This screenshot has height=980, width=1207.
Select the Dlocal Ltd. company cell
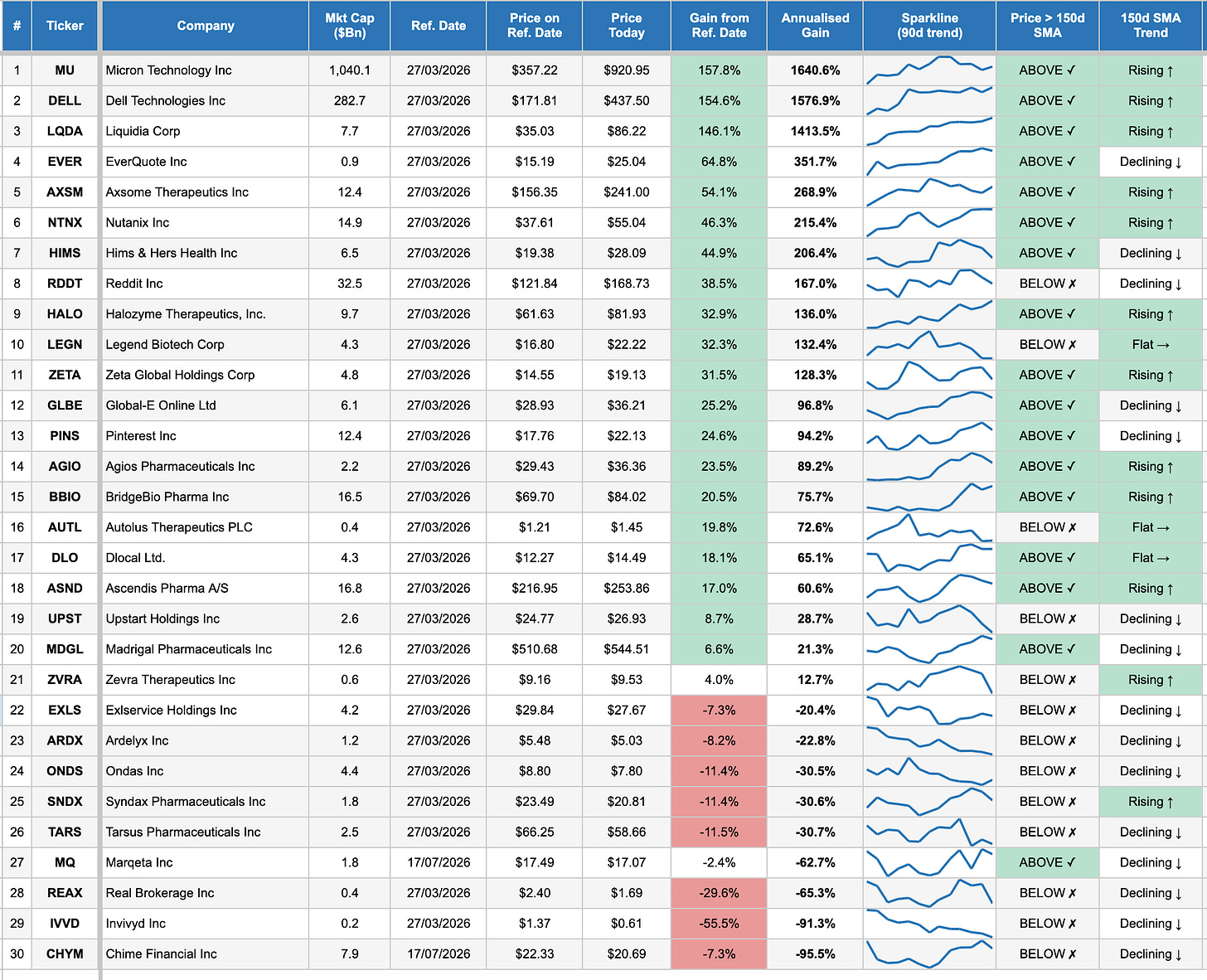(x=206, y=558)
